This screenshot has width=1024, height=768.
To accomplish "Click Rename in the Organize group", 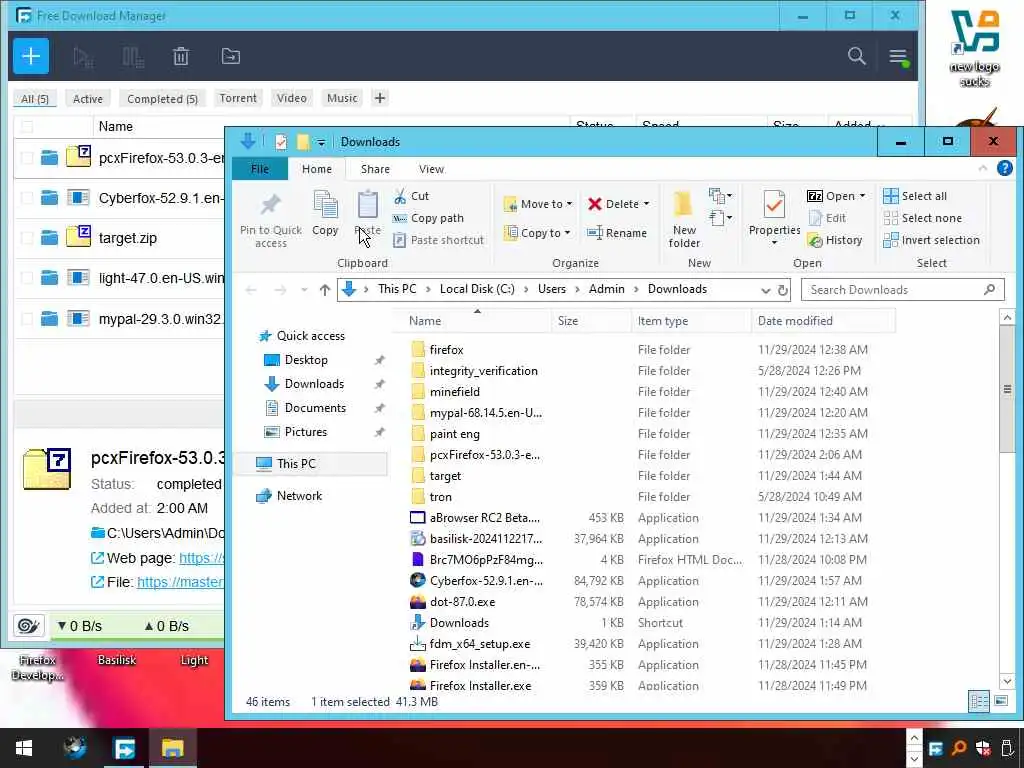I will click(x=617, y=232).
